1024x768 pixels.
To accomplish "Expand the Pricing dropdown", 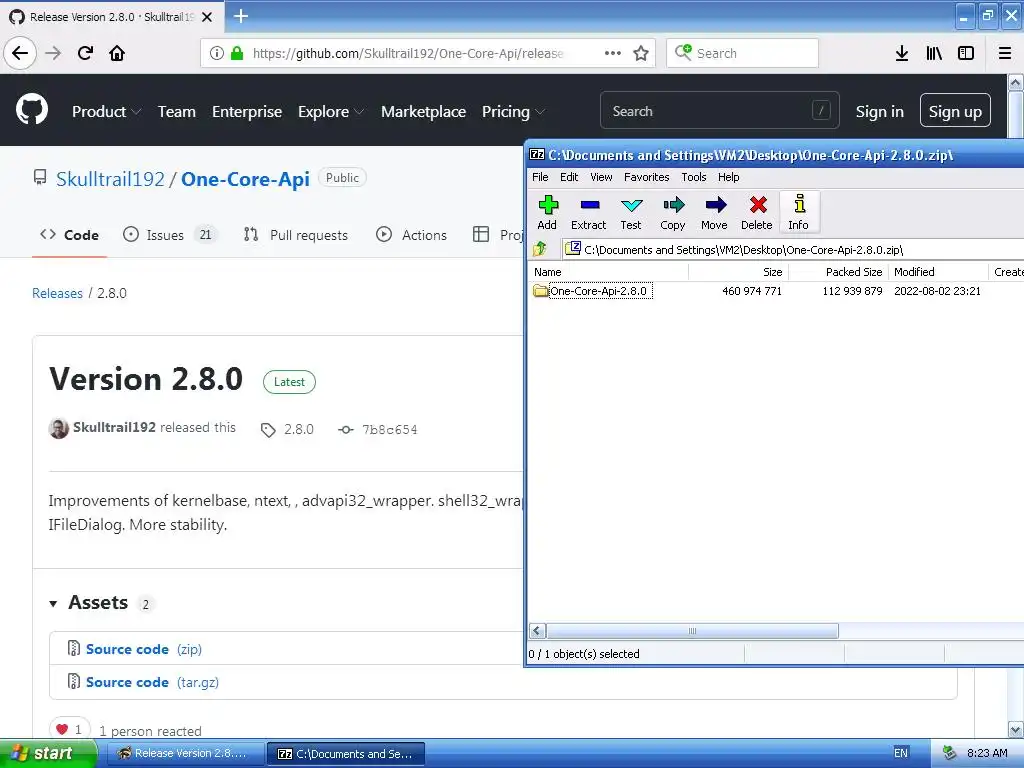I will click(x=513, y=112).
